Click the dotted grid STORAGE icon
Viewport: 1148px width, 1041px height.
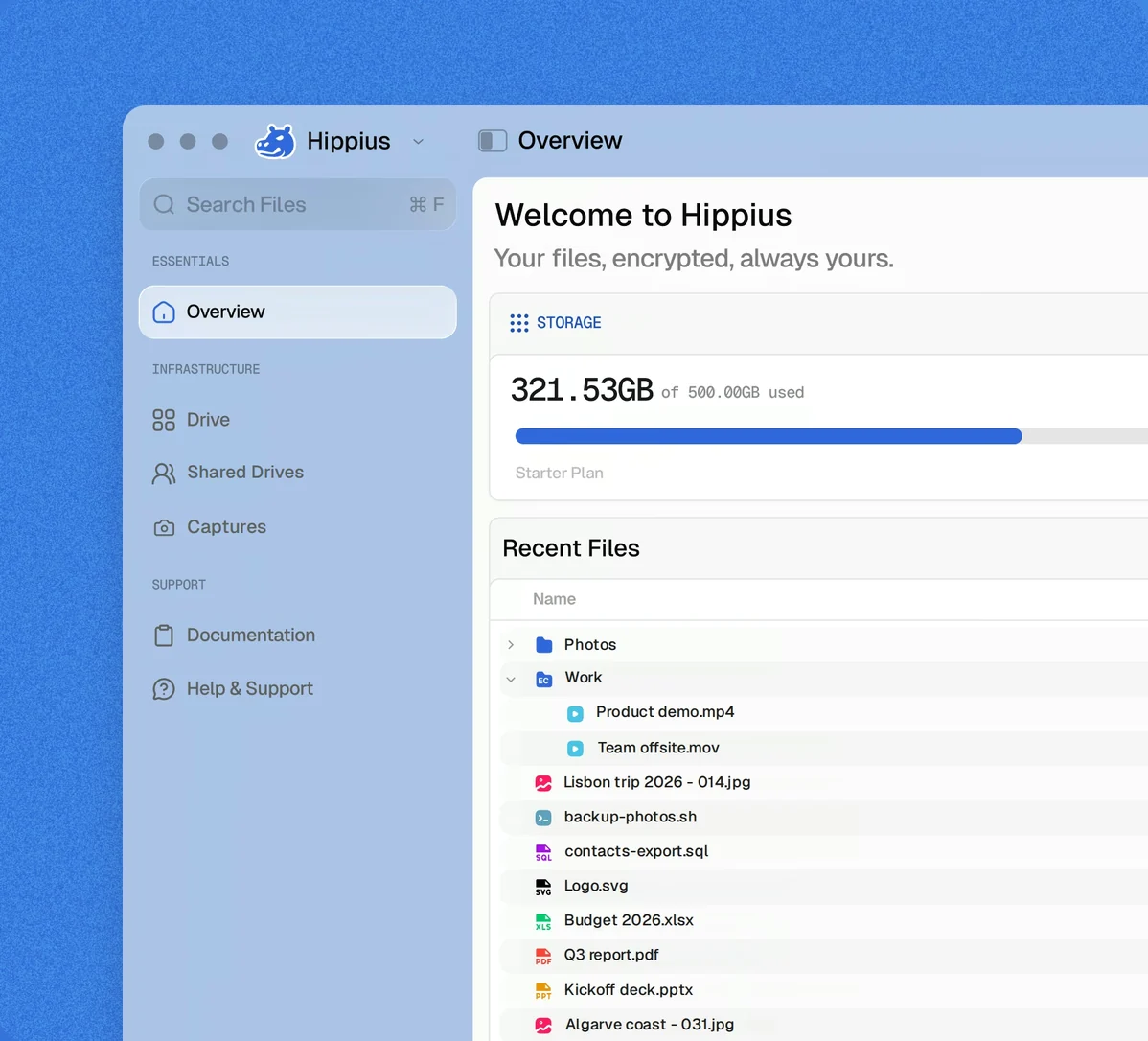(x=519, y=323)
